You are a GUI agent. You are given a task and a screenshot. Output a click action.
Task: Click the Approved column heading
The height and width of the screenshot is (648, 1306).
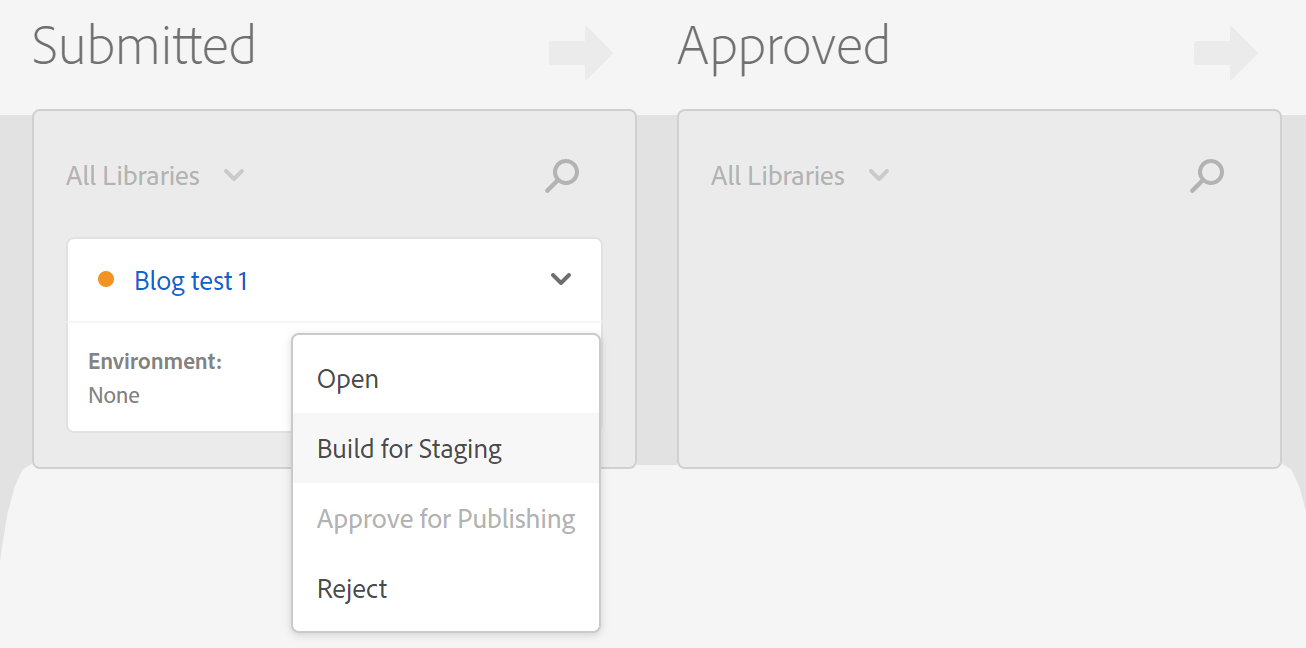pos(784,45)
